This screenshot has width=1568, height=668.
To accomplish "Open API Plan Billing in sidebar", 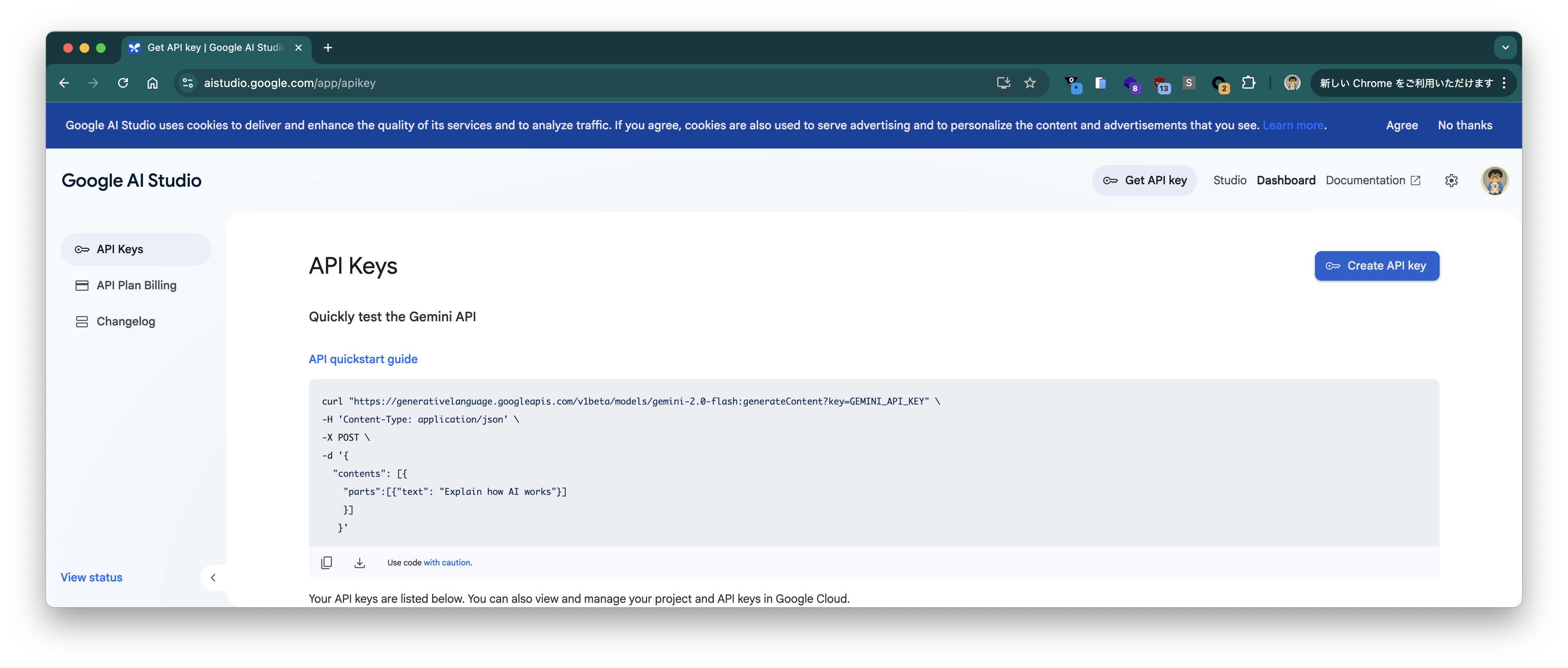I will 136,285.
